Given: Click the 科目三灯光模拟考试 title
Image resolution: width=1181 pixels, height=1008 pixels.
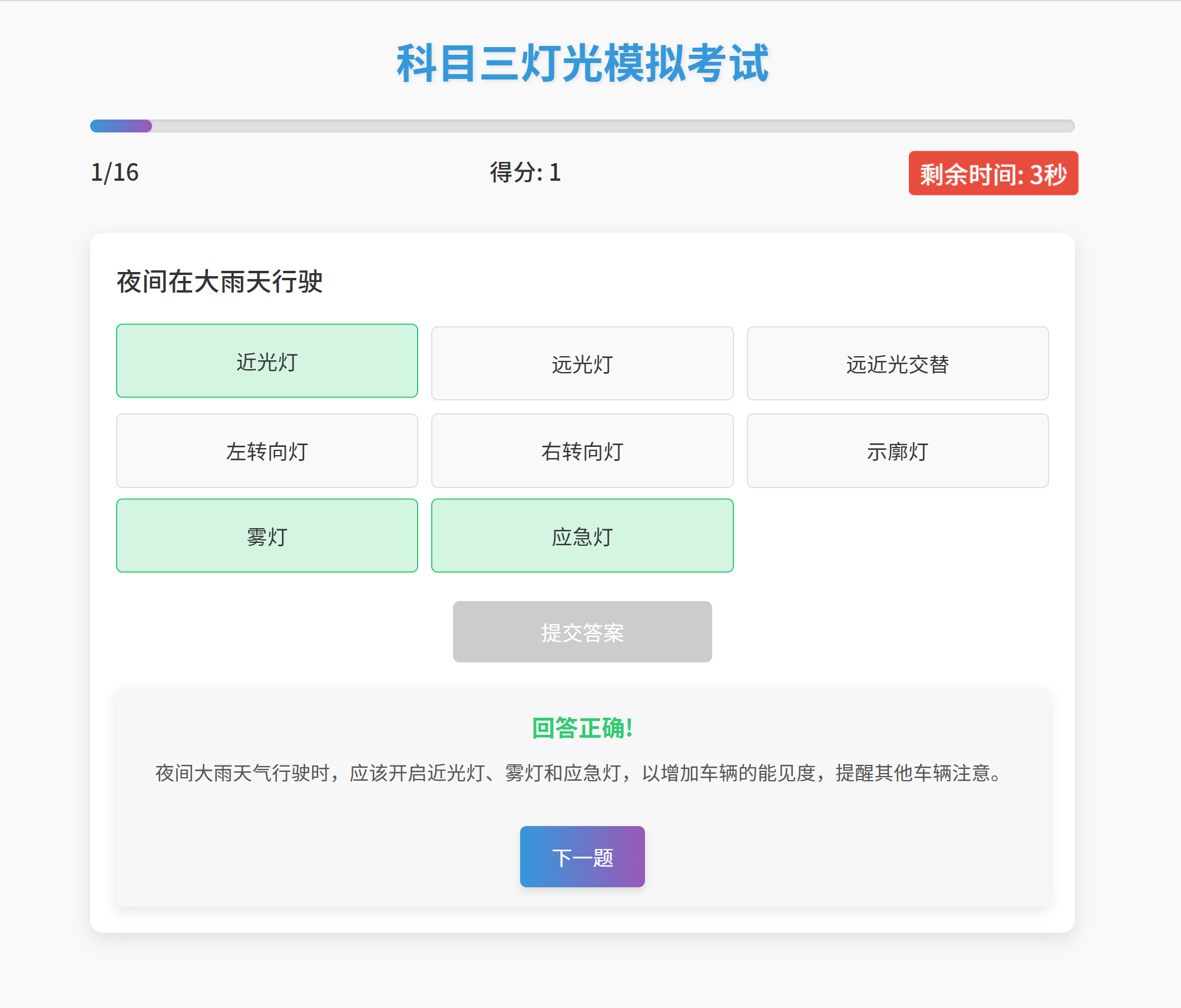Looking at the screenshot, I should tap(582, 63).
